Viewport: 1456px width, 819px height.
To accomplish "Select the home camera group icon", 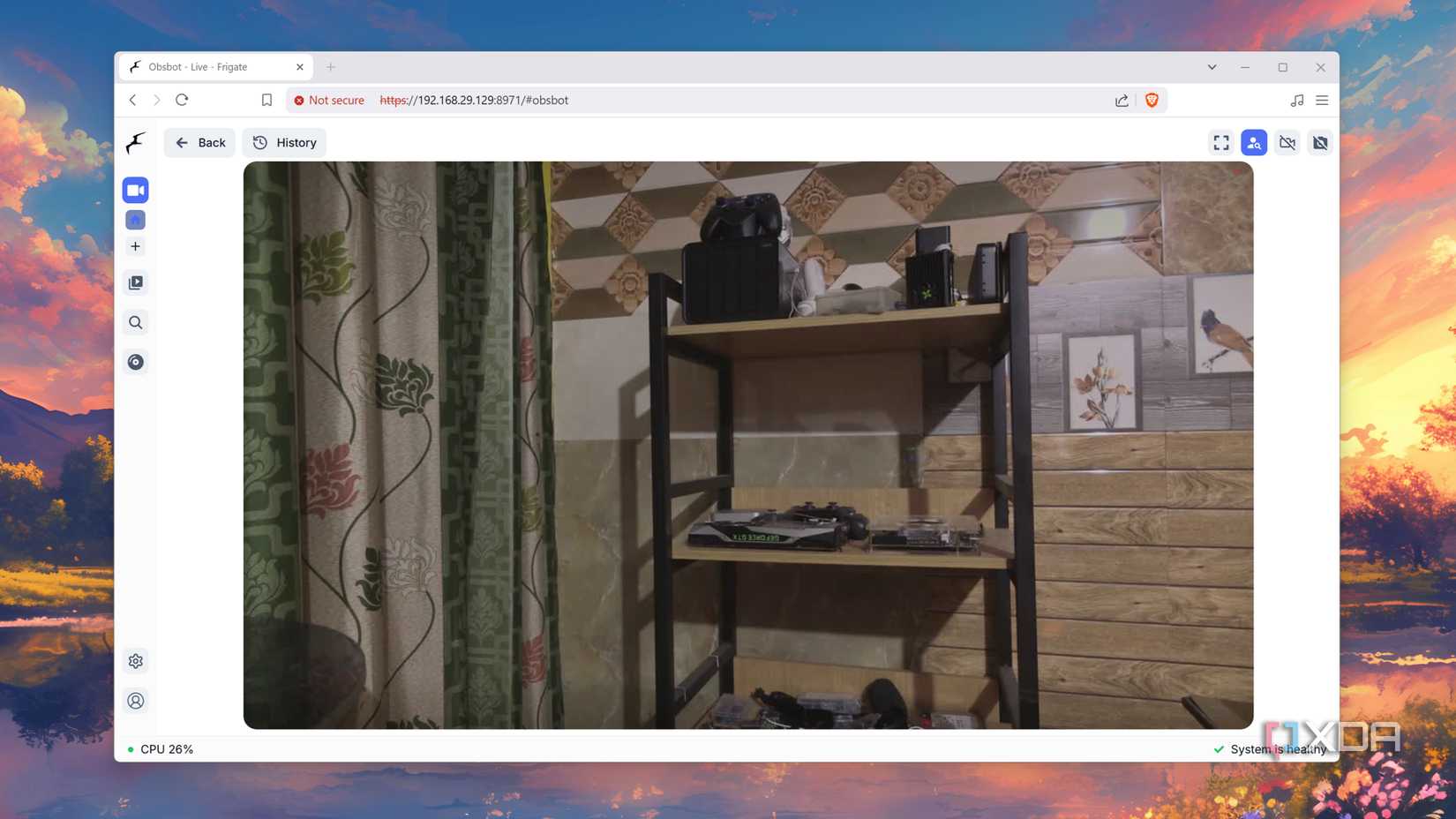I will click(x=135, y=220).
